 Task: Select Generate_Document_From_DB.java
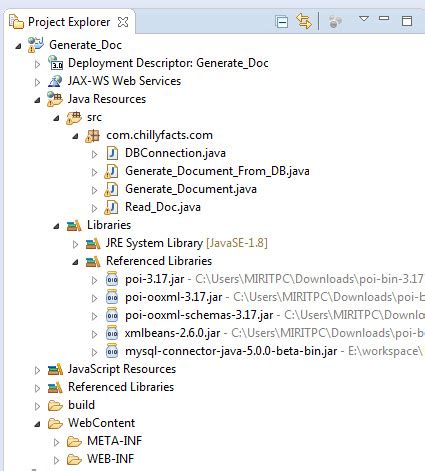click(217, 171)
